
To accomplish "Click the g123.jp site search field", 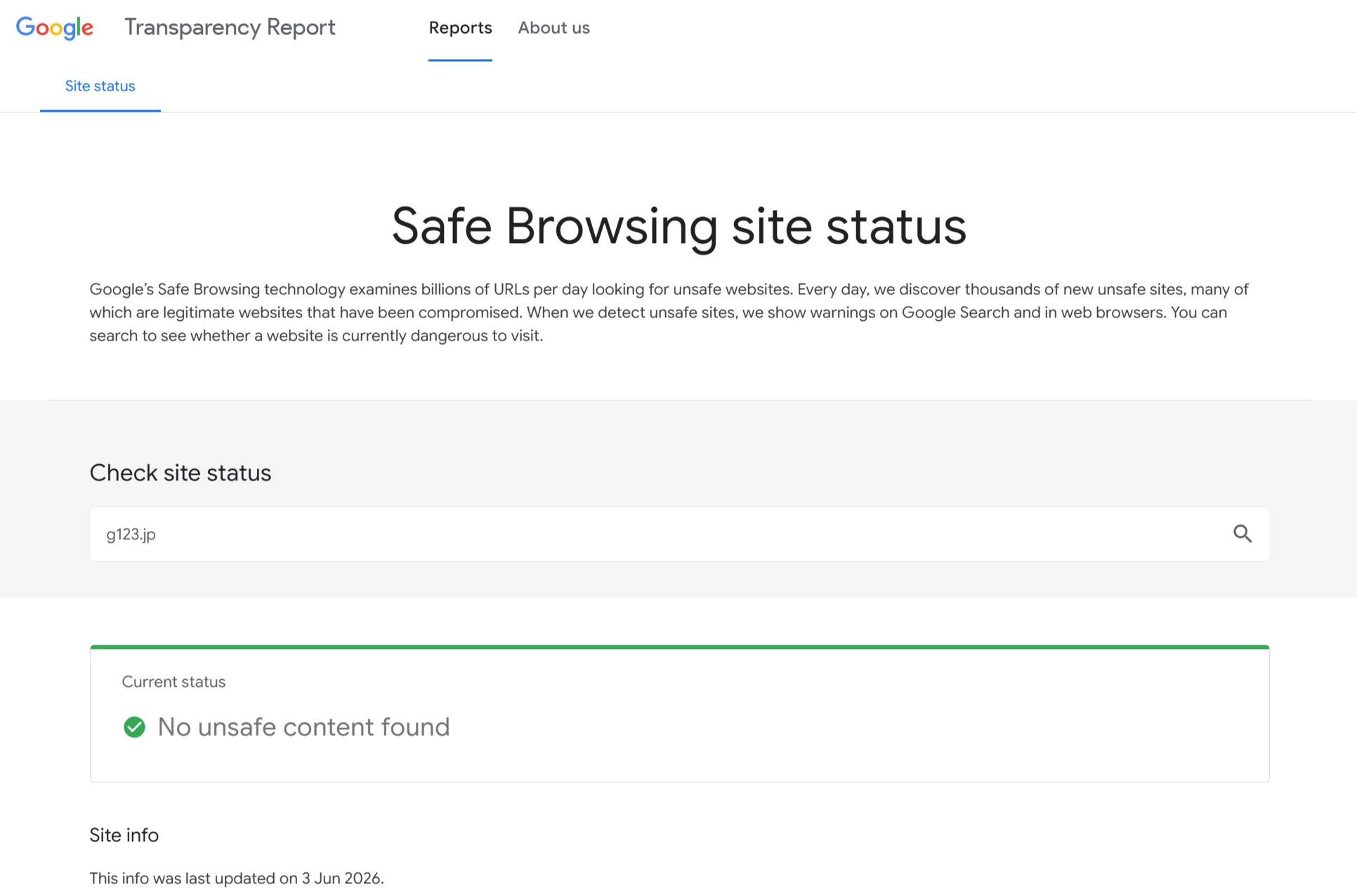I will [679, 534].
